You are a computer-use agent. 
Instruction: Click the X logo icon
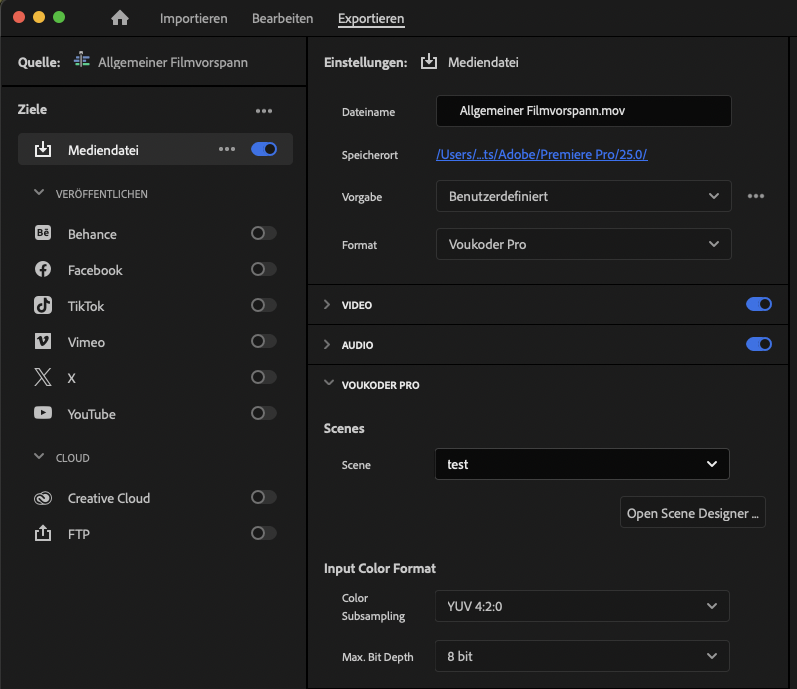pos(43,378)
